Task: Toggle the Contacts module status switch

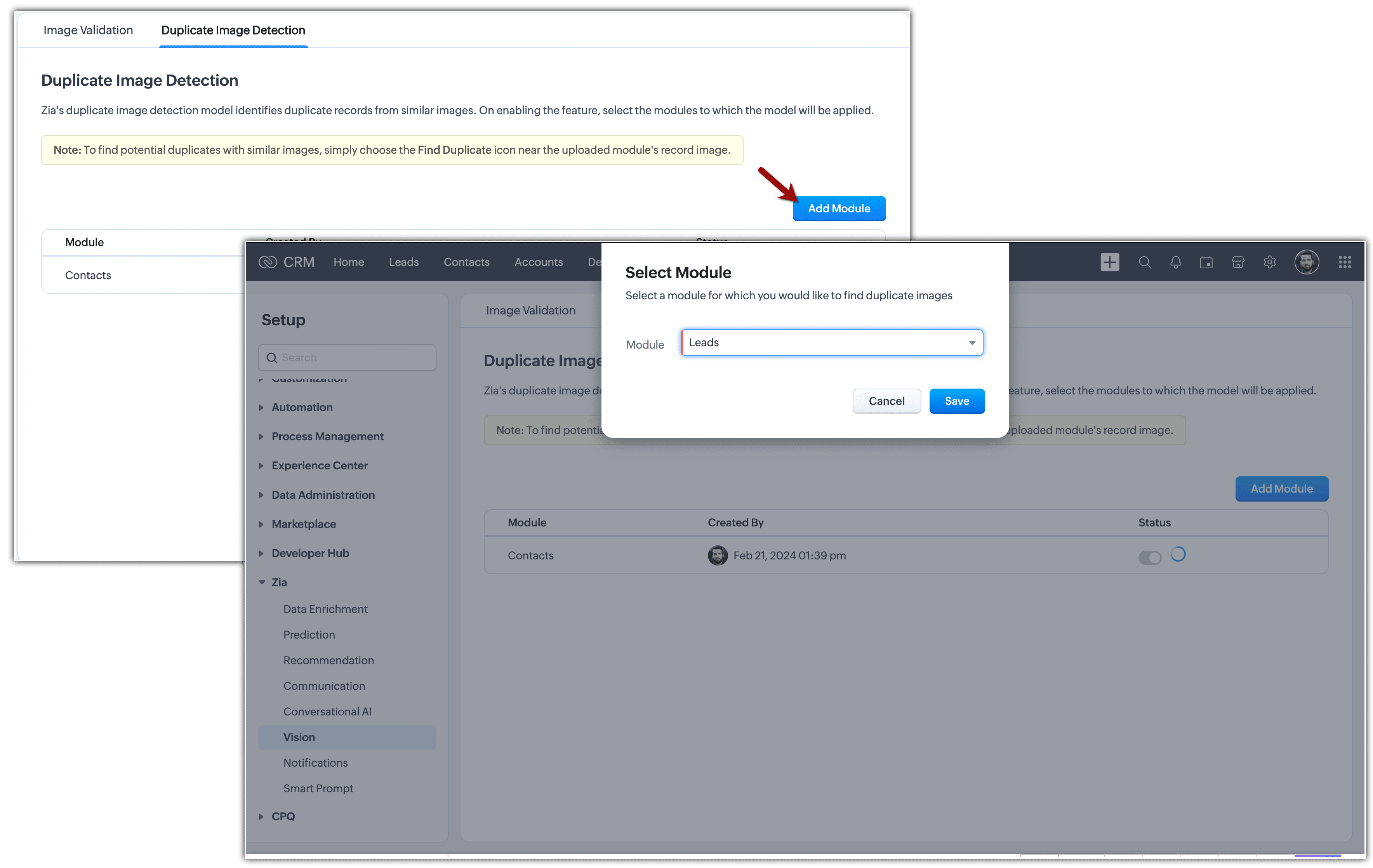Action: (x=1149, y=557)
